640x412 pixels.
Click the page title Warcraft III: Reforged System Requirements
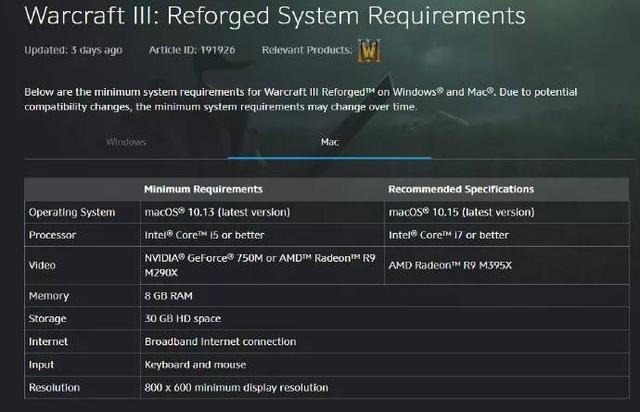coord(275,15)
